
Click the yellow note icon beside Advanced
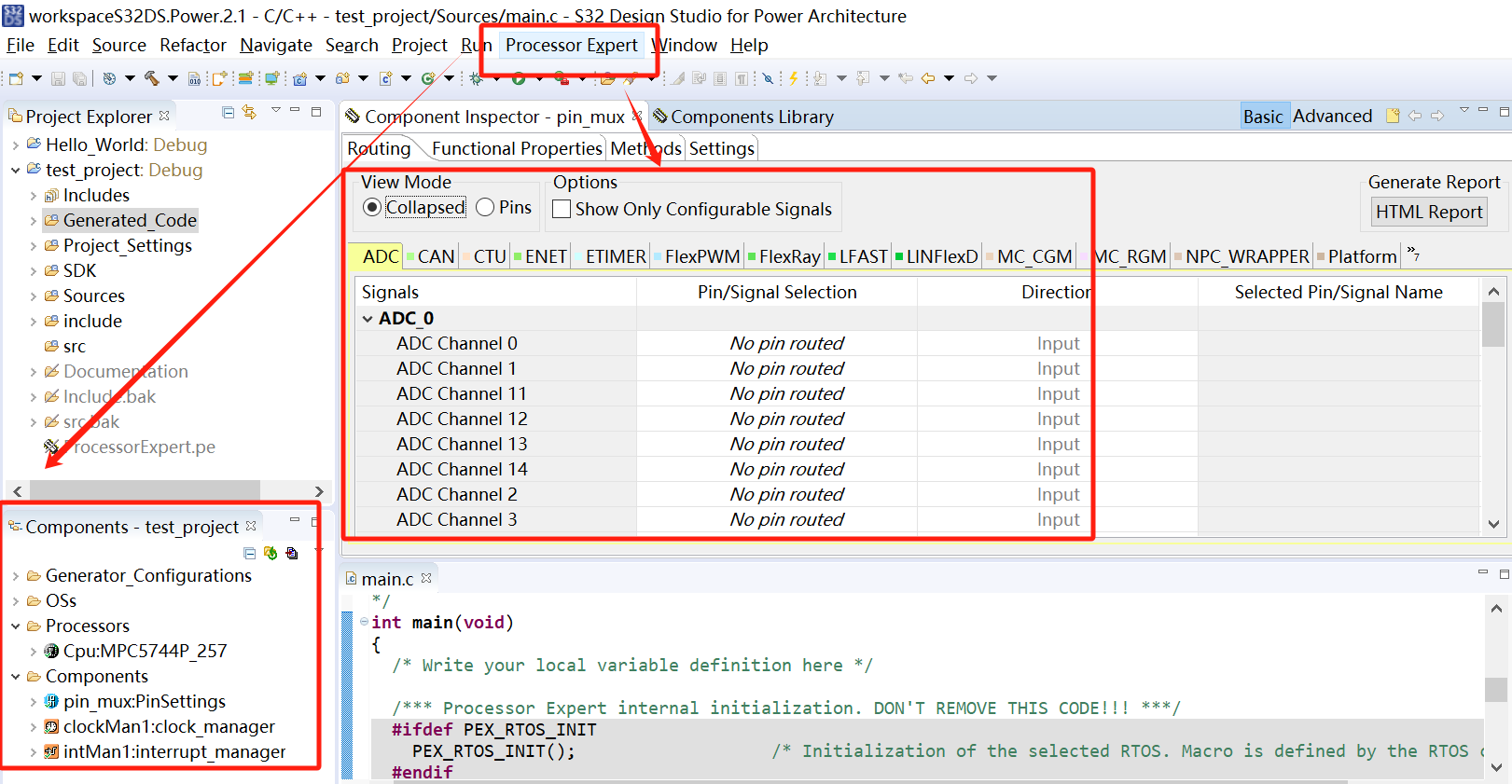coord(1393,116)
